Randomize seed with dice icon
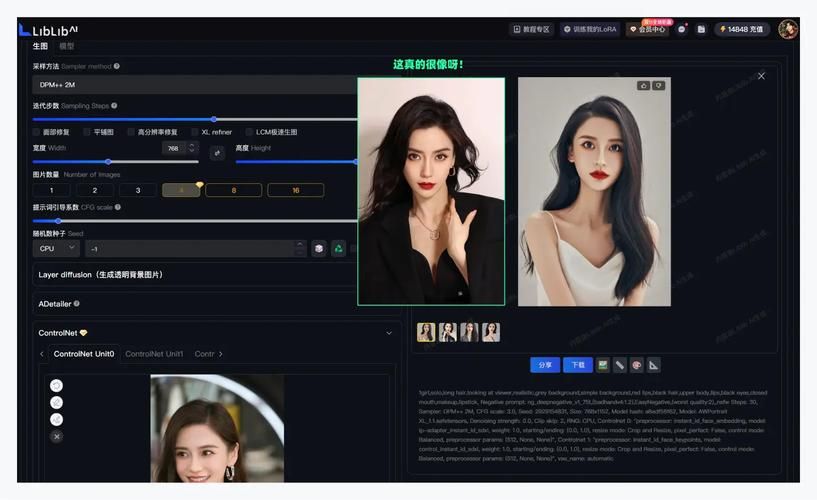This screenshot has width=817, height=500. pos(319,248)
